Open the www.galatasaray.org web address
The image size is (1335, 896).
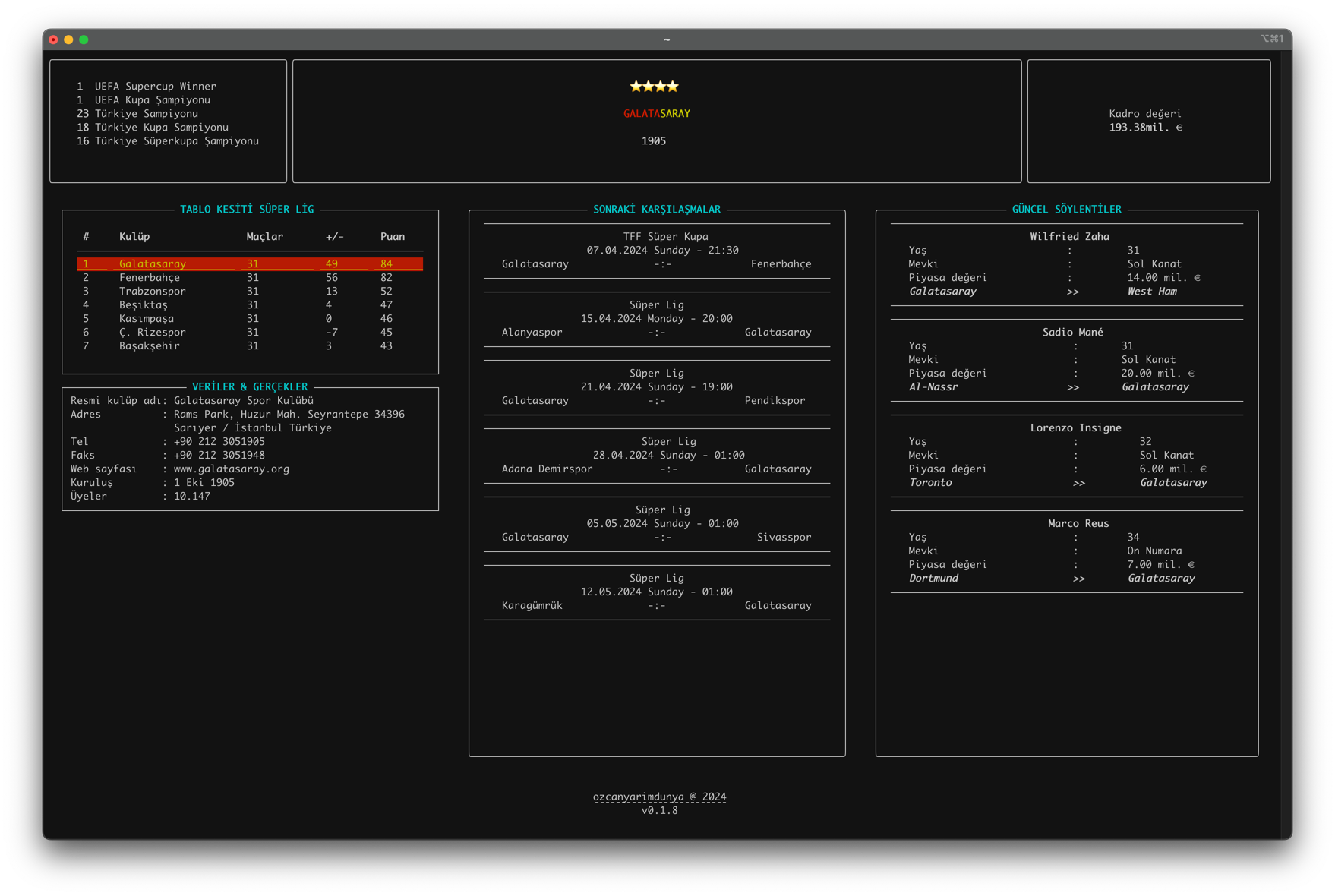pos(232,469)
